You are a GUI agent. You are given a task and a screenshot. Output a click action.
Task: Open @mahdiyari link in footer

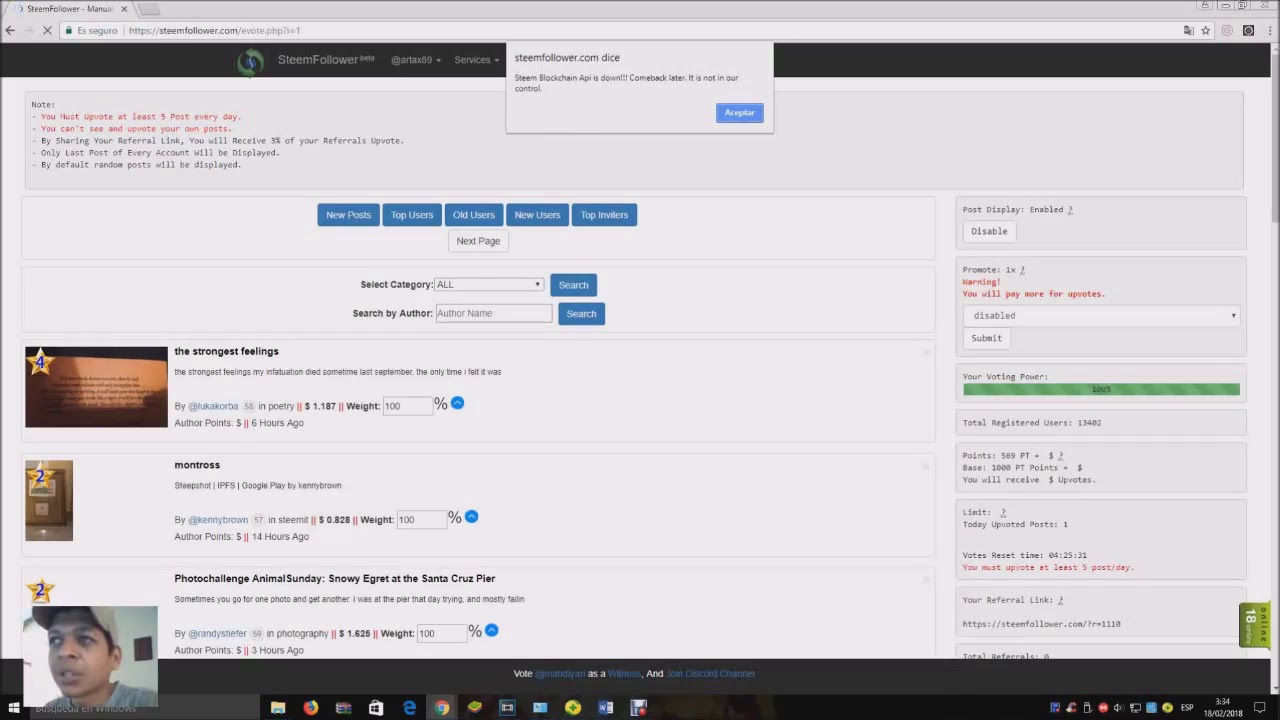click(560, 674)
